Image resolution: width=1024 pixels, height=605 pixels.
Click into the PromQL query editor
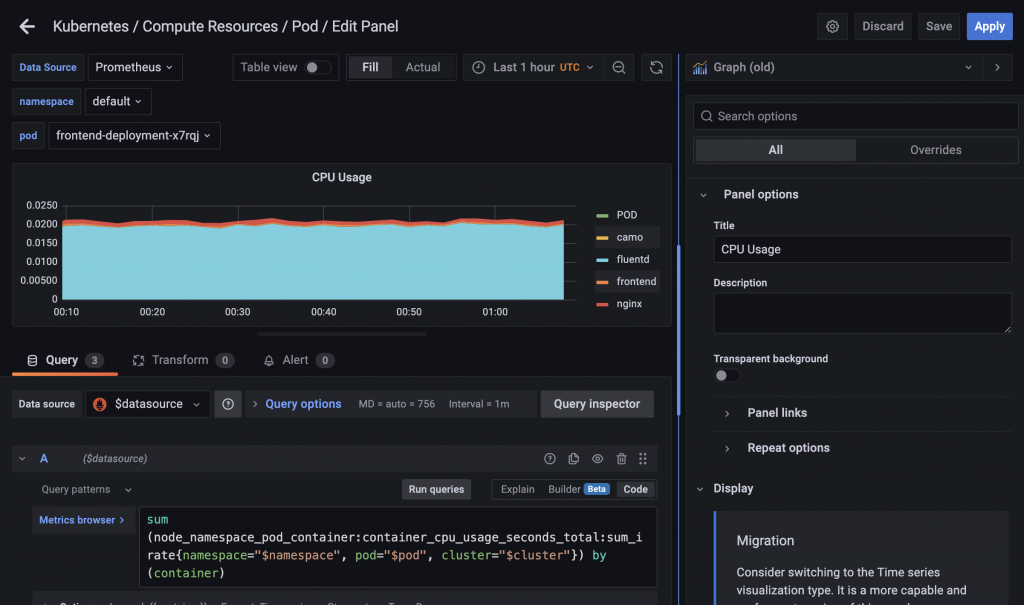pyautogui.click(x=398, y=547)
